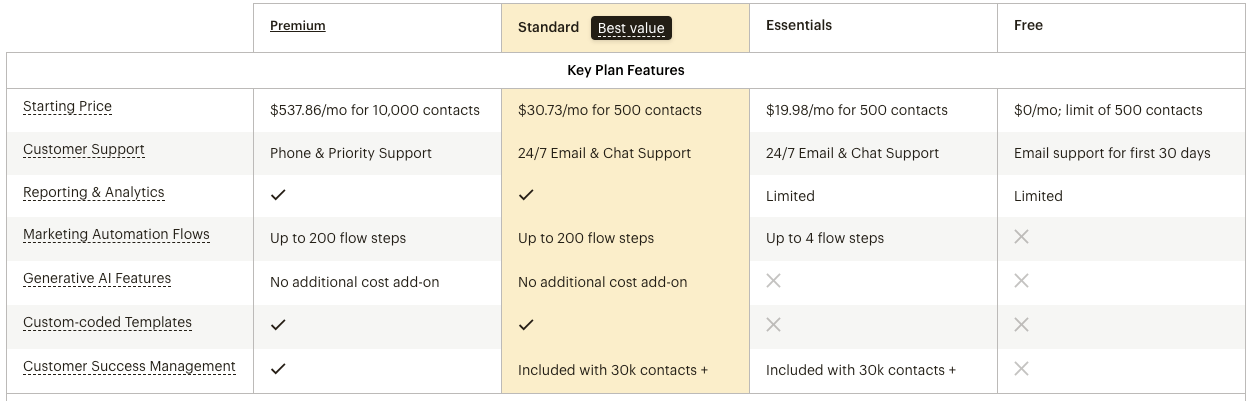Image resolution: width=1250 pixels, height=401 pixels.
Task: Click the Starting Price feature label
Action: [x=67, y=107]
